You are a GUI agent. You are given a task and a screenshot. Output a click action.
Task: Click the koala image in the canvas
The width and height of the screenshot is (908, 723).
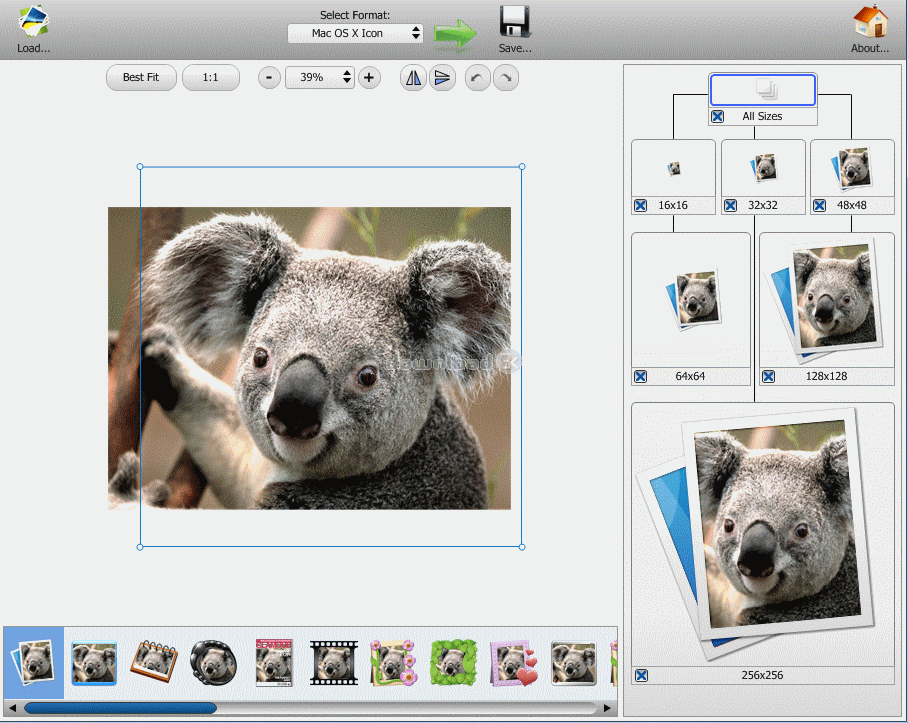pyautogui.click(x=309, y=358)
